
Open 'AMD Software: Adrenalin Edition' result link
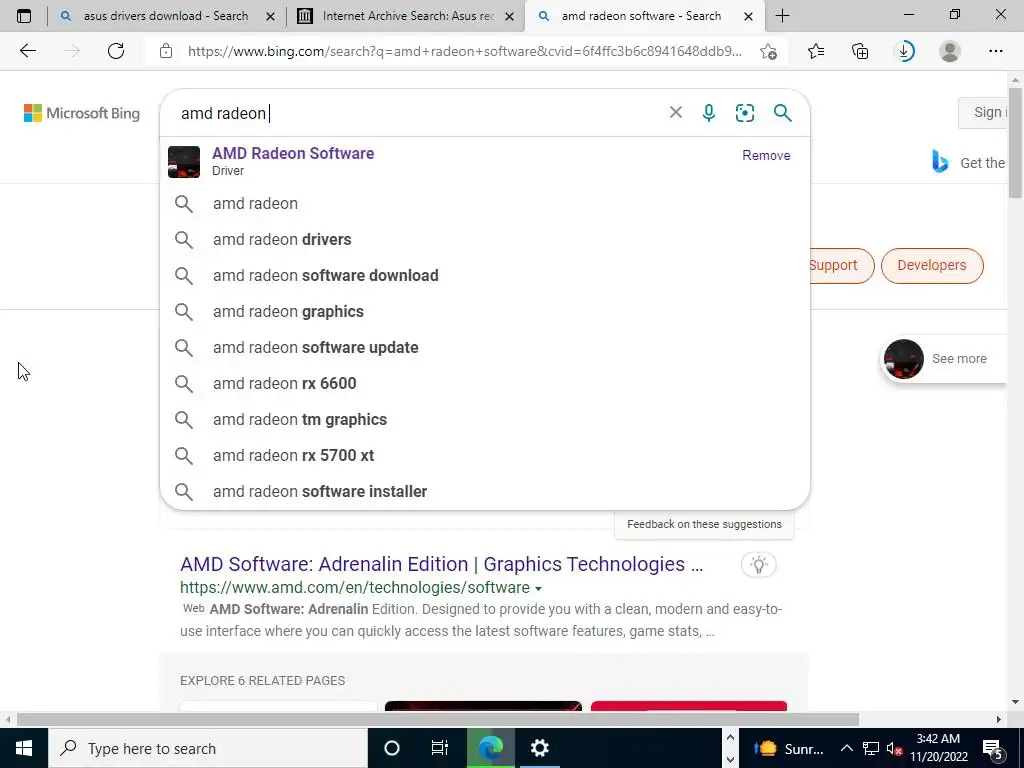point(441,564)
